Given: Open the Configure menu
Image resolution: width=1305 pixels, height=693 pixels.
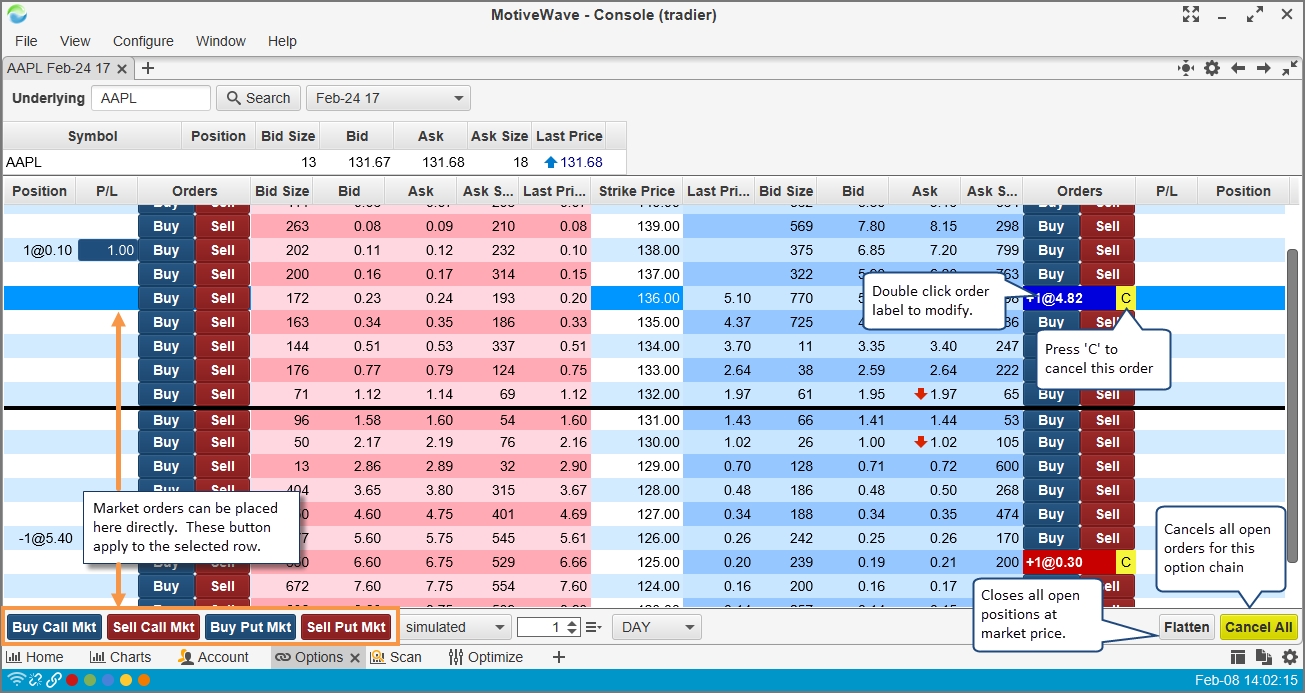Looking at the screenshot, I should pos(143,41).
